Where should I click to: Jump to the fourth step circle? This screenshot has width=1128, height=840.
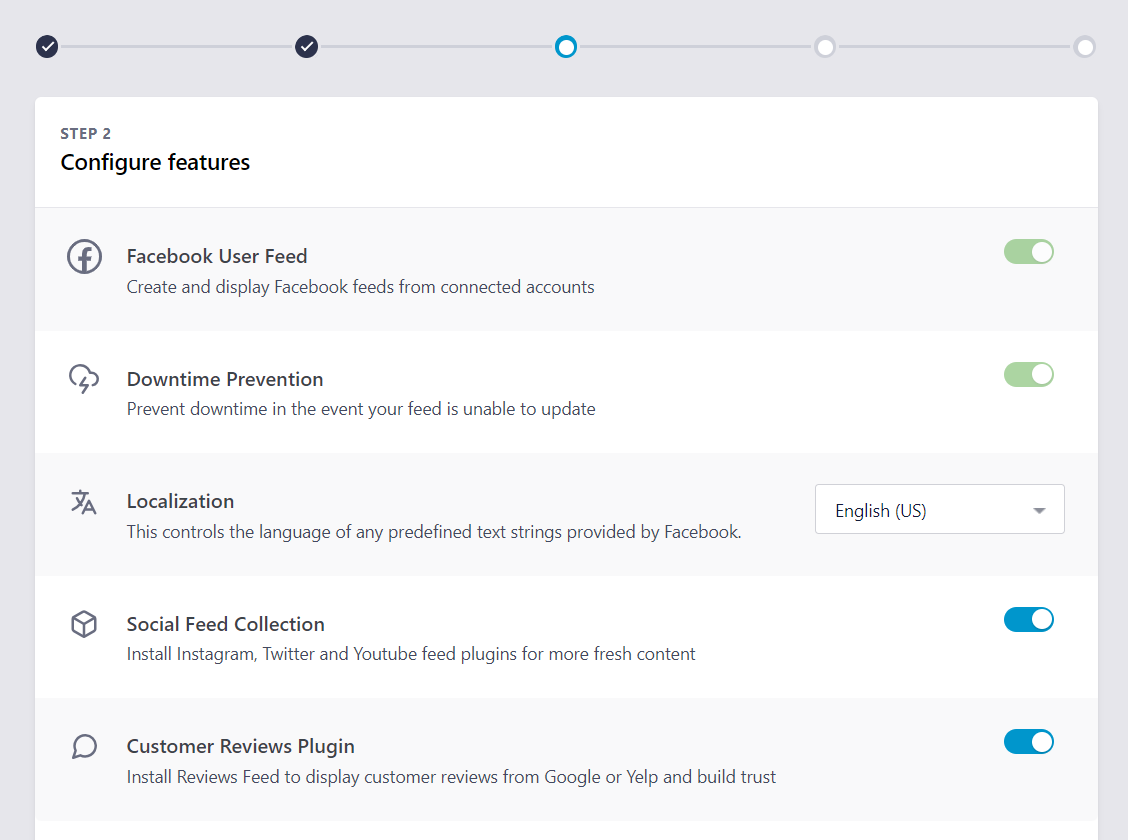coord(825,47)
